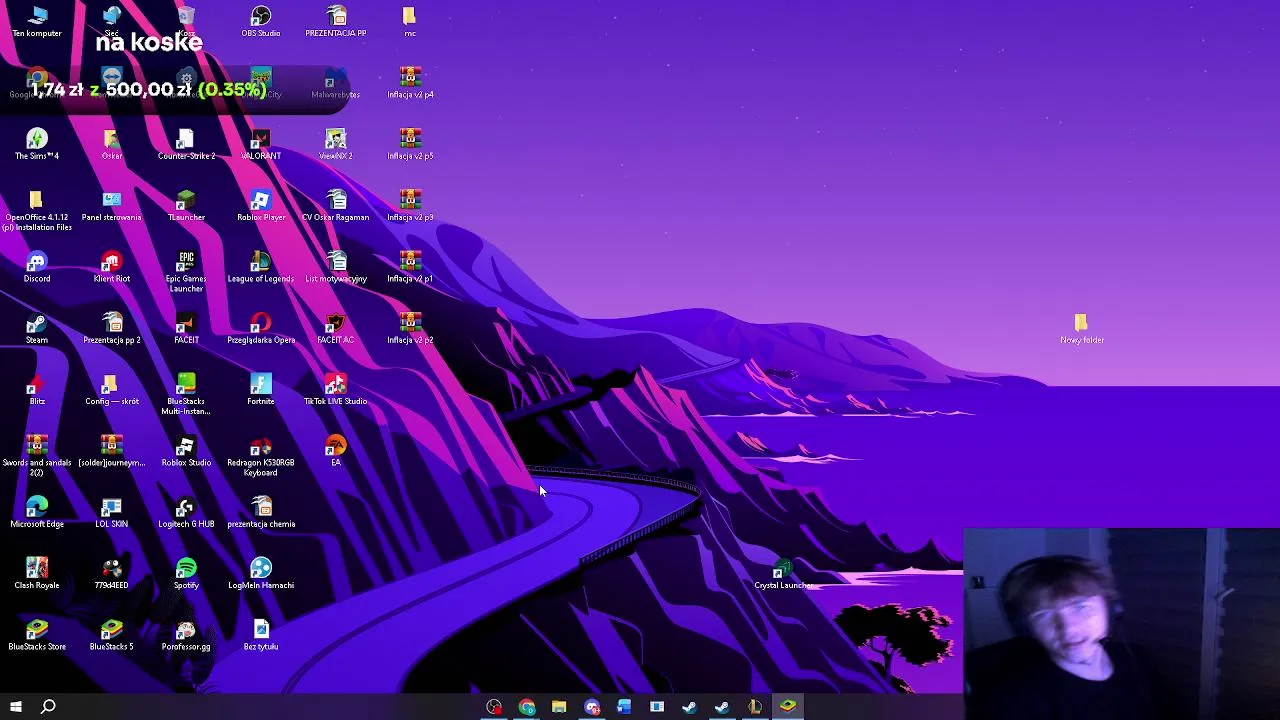Open LOL SKIN shortcut
Image resolution: width=1280 pixels, height=720 pixels.
click(112, 511)
